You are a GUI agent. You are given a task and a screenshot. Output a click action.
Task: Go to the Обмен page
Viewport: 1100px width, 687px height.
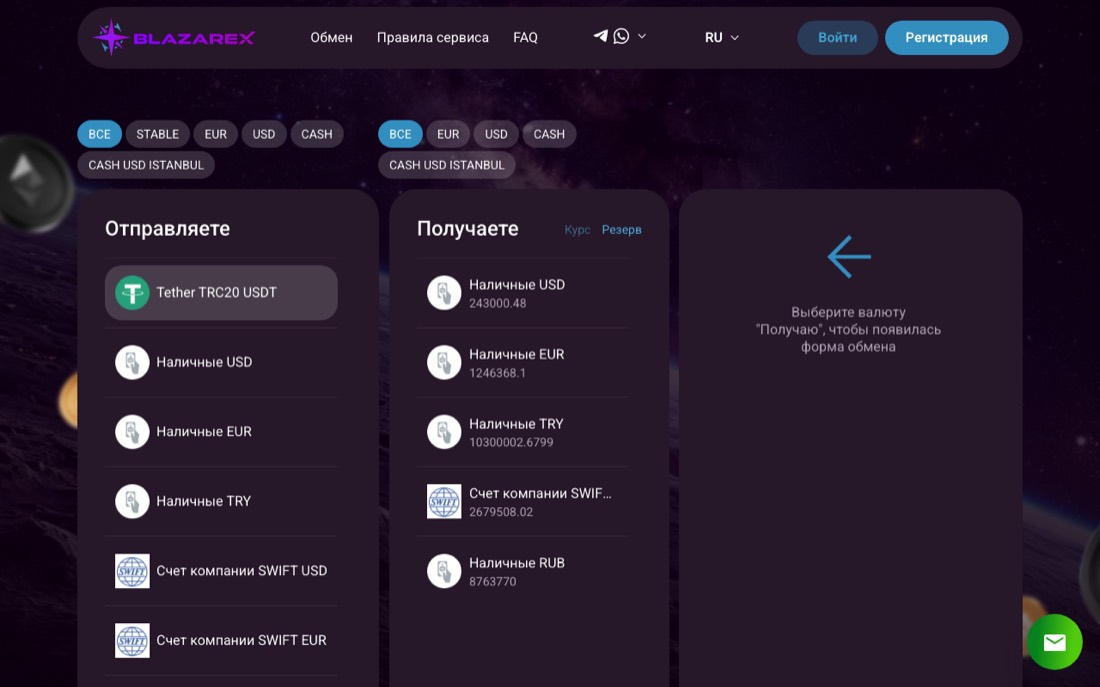point(331,37)
